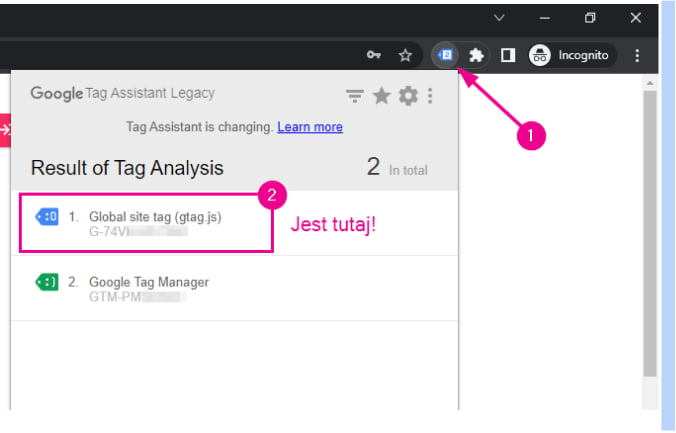Image resolution: width=676 pixels, height=433 pixels.
Task: Click the Result of Tag Analysis heading
Action: coord(127,168)
